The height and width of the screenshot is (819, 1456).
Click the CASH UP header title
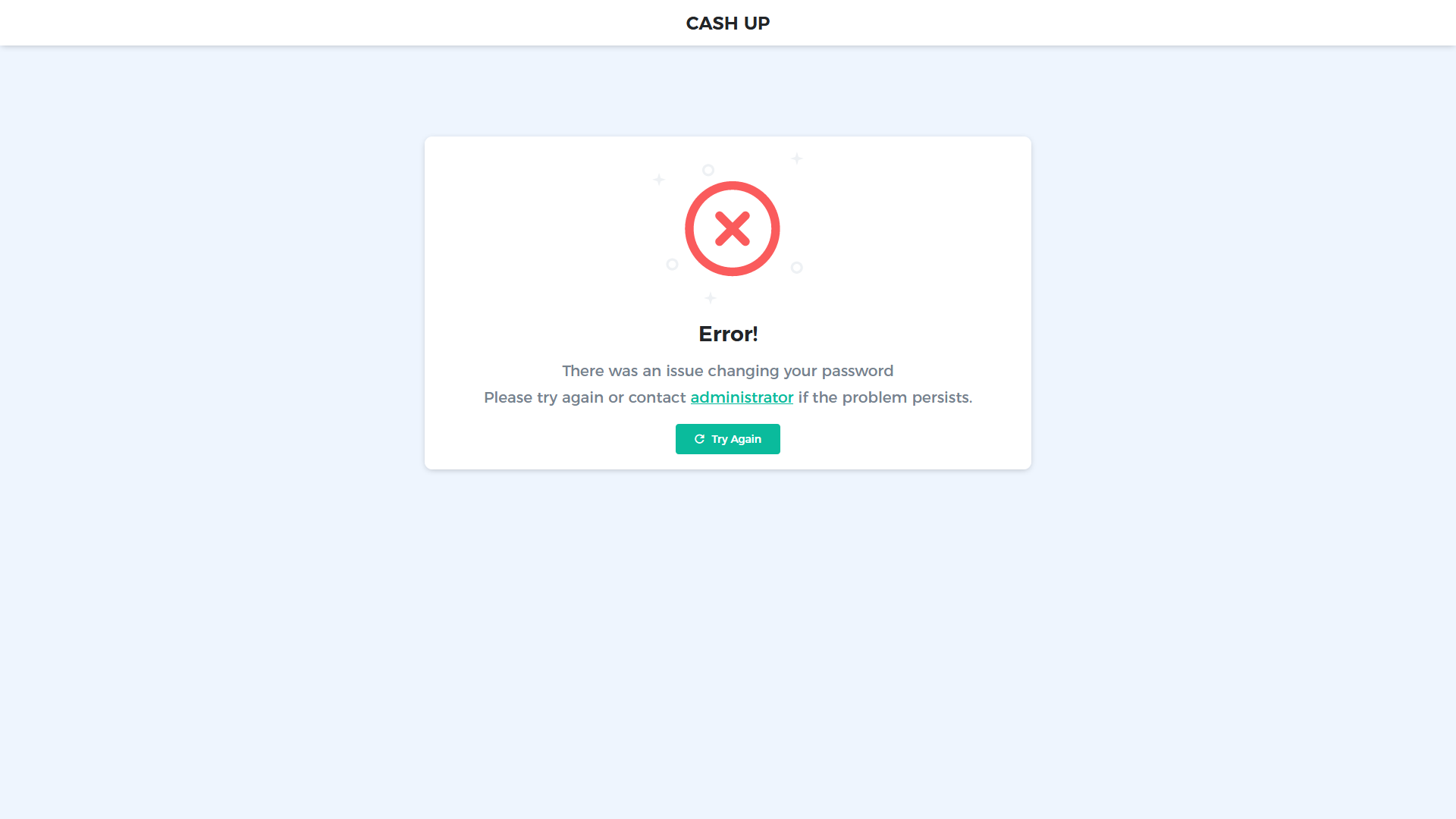point(727,24)
